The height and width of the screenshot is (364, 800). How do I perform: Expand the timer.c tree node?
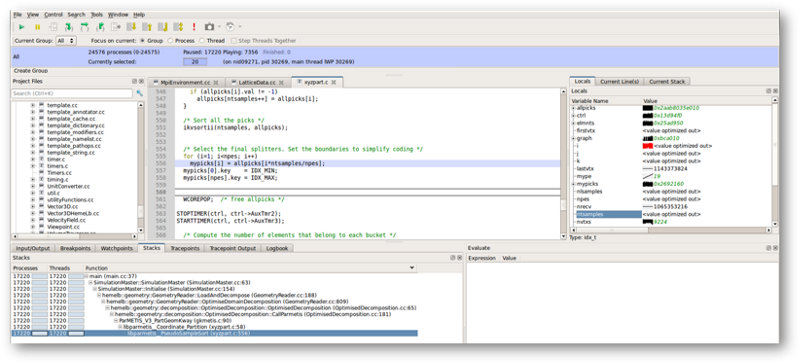[33, 159]
